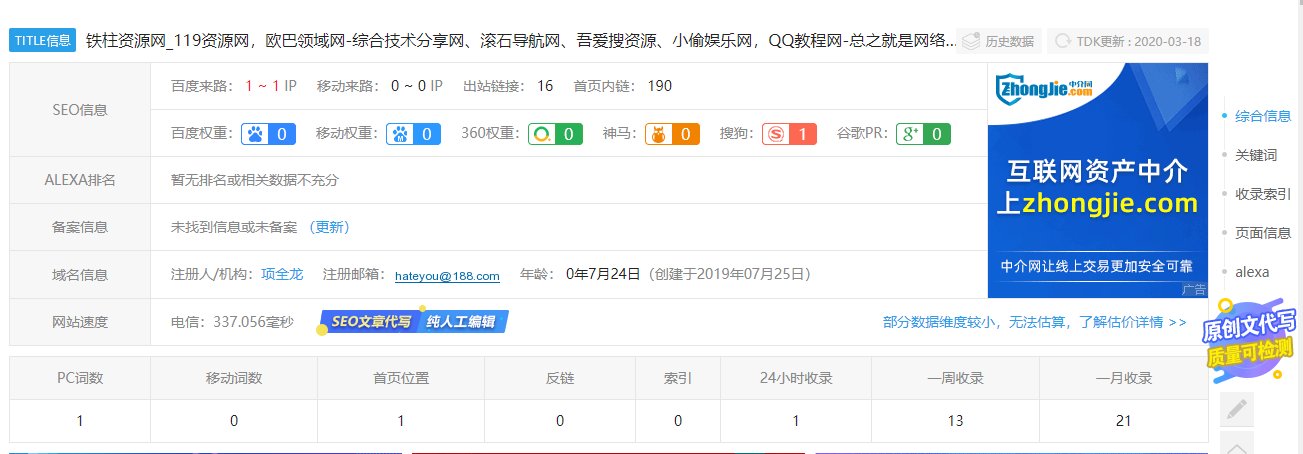Jump to 关键词 section
The width and height of the screenshot is (1303, 454).
(1255, 155)
